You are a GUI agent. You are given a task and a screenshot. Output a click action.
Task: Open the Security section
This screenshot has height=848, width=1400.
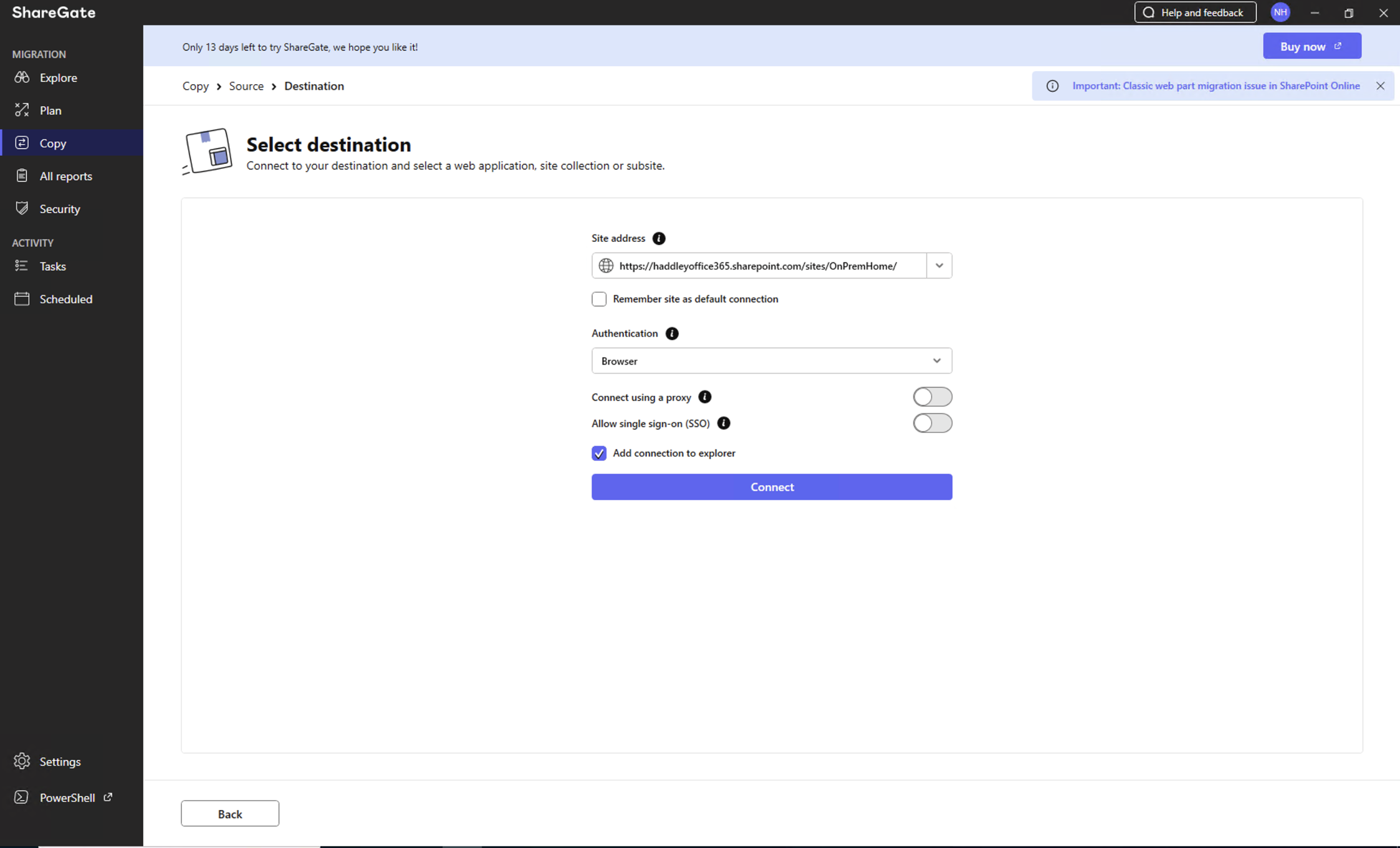tap(72, 208)
